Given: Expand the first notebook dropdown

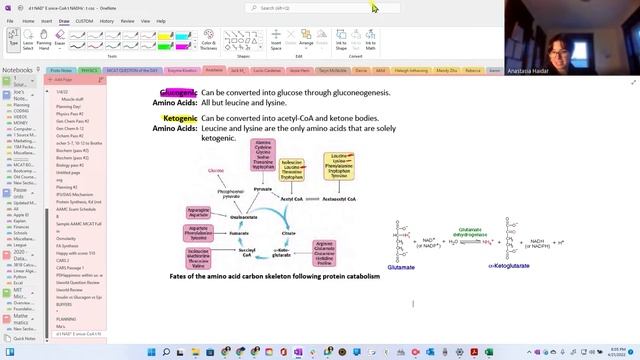Looking at the screenshot, I should pos(33,81).
